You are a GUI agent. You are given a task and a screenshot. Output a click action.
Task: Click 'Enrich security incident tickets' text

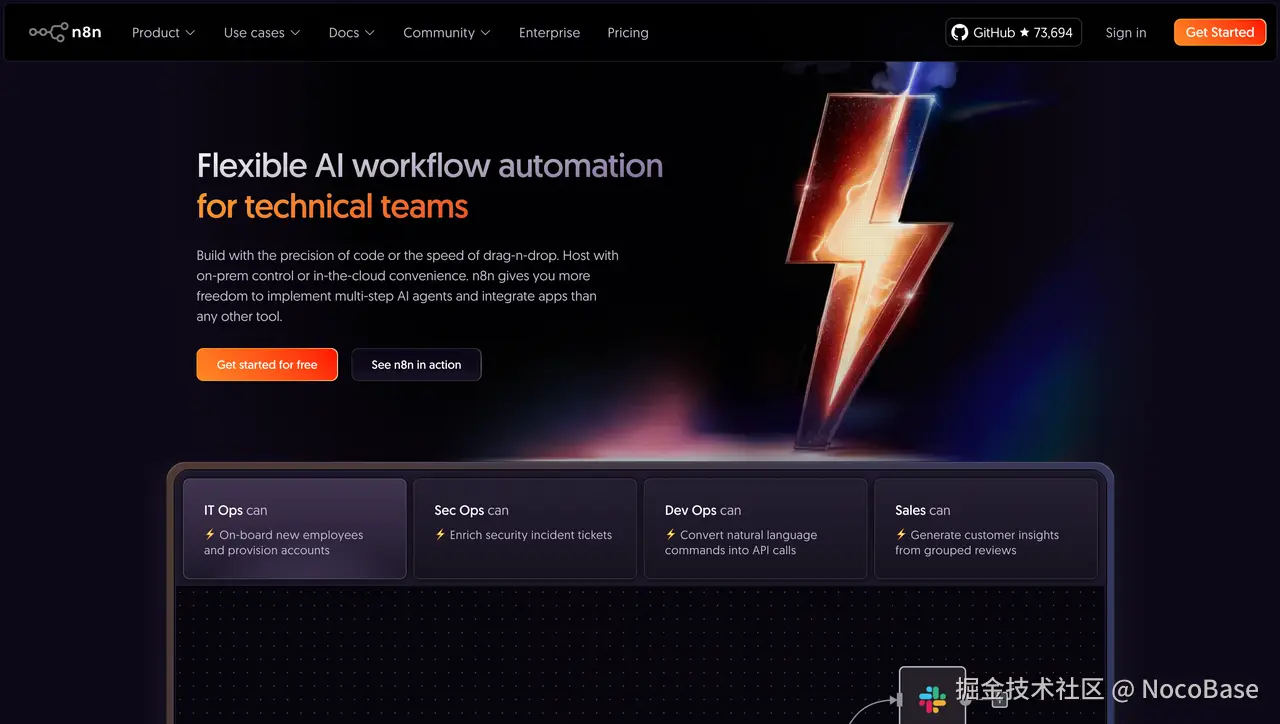(x=531, y=535)
